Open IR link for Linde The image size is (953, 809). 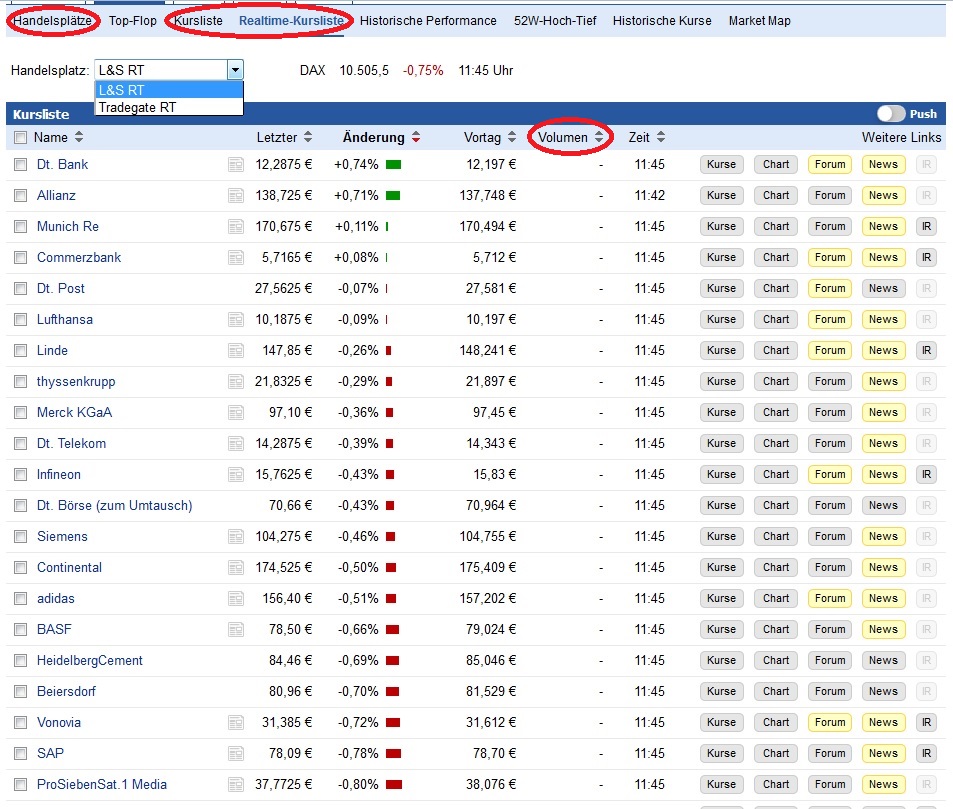pyautogui.click(x=926, y=351)
